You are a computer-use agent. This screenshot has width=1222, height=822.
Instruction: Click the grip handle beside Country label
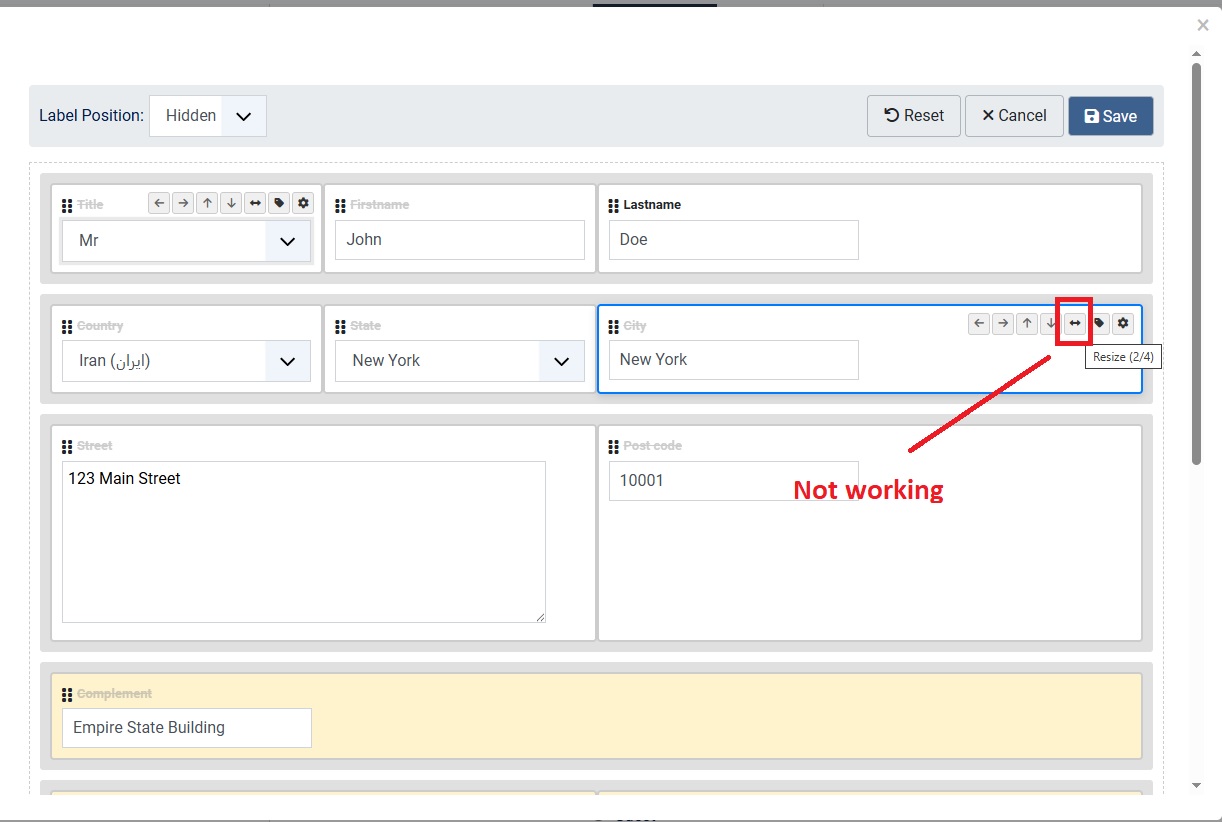click(x=67, y=327)
